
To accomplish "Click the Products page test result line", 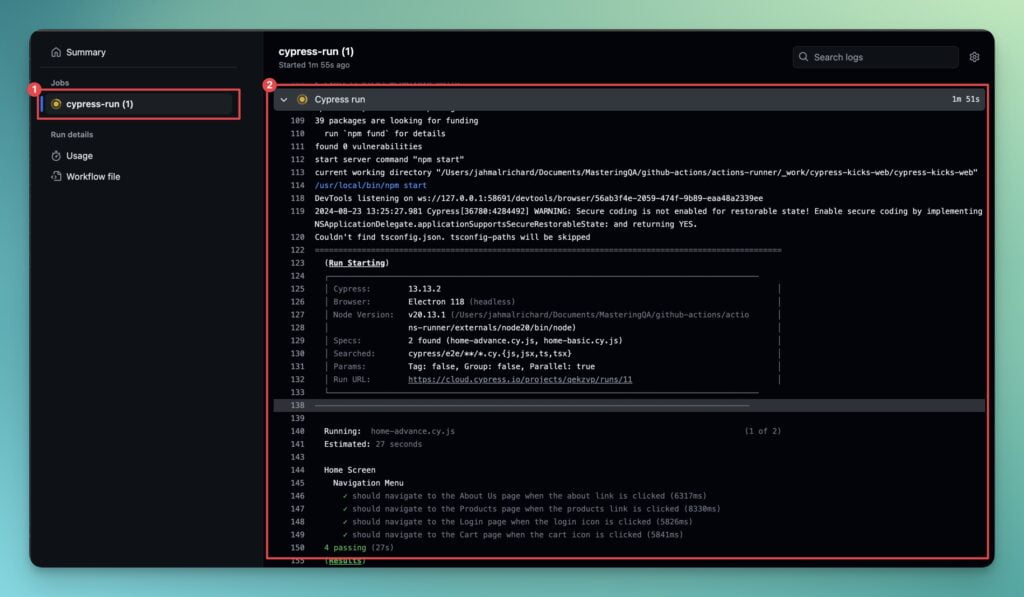I will tap(531, 509).
